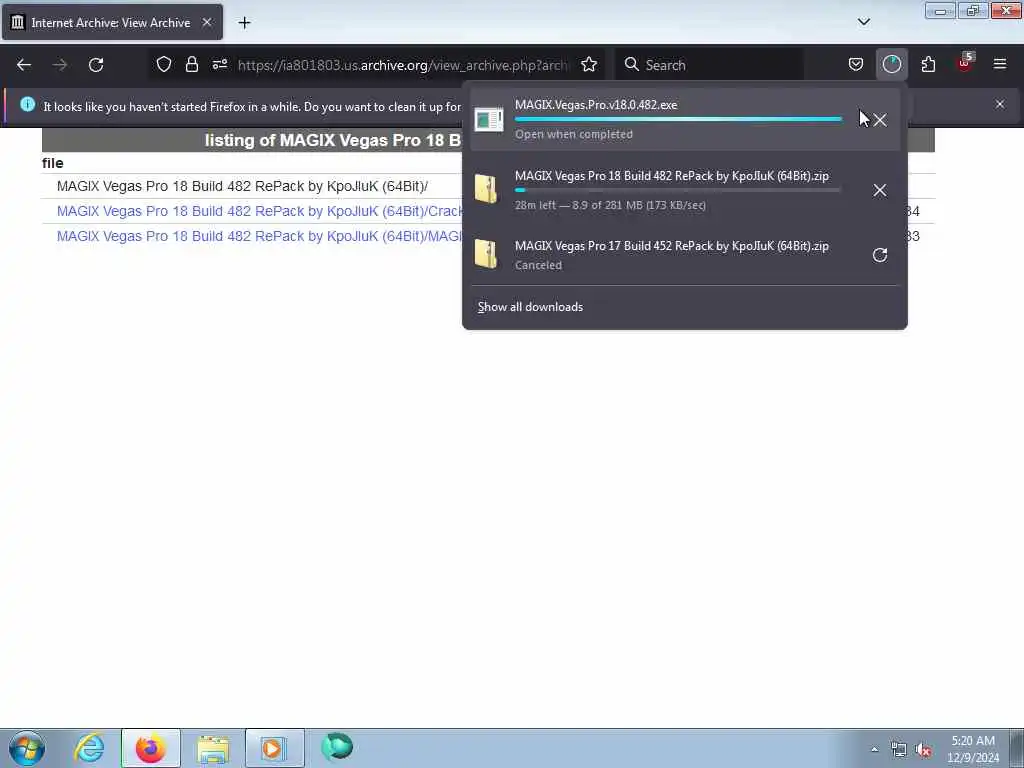Open the green round app in taskbar

337,747
